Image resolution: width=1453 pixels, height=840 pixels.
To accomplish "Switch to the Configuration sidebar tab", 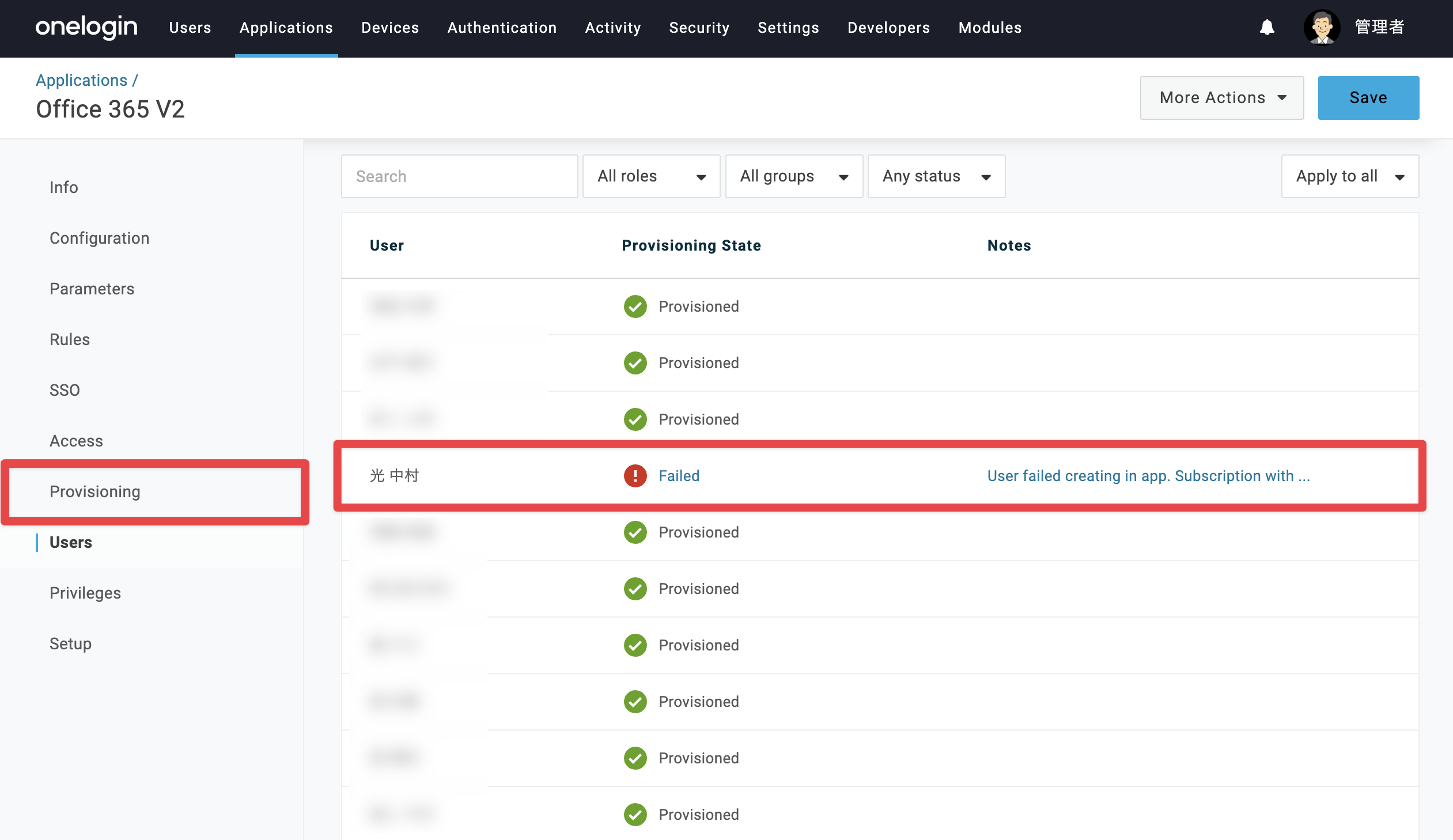I will coord(99,238).
